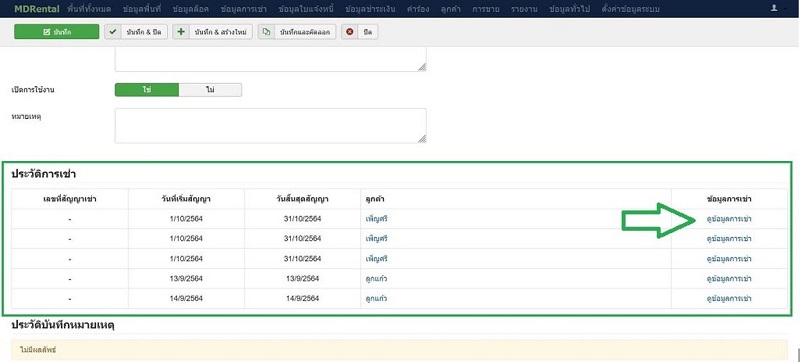Click the ปิด button with red X
The image size is (800, 362).
[359, 32]
